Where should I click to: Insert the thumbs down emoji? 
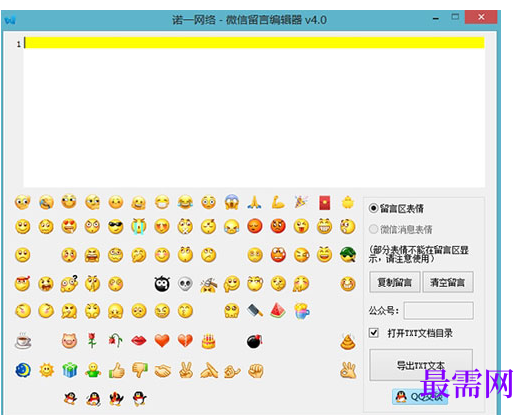(x=139, y=370)
